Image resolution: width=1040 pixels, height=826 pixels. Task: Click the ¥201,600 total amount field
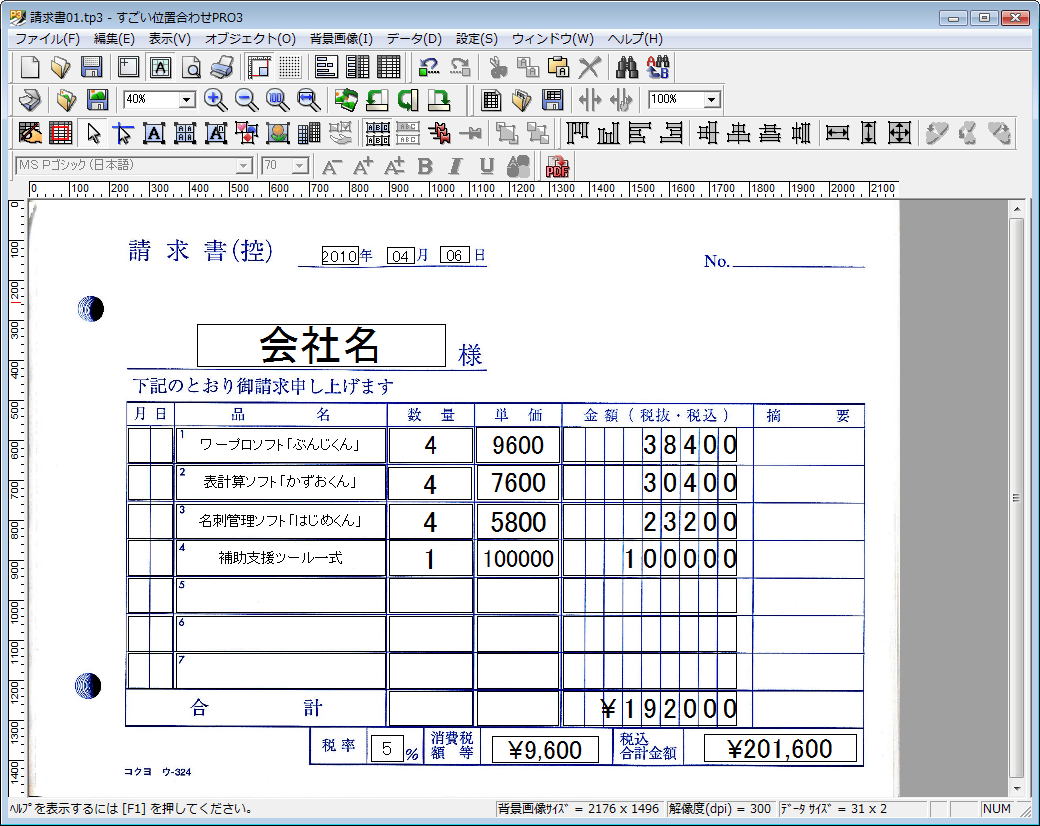780,749
